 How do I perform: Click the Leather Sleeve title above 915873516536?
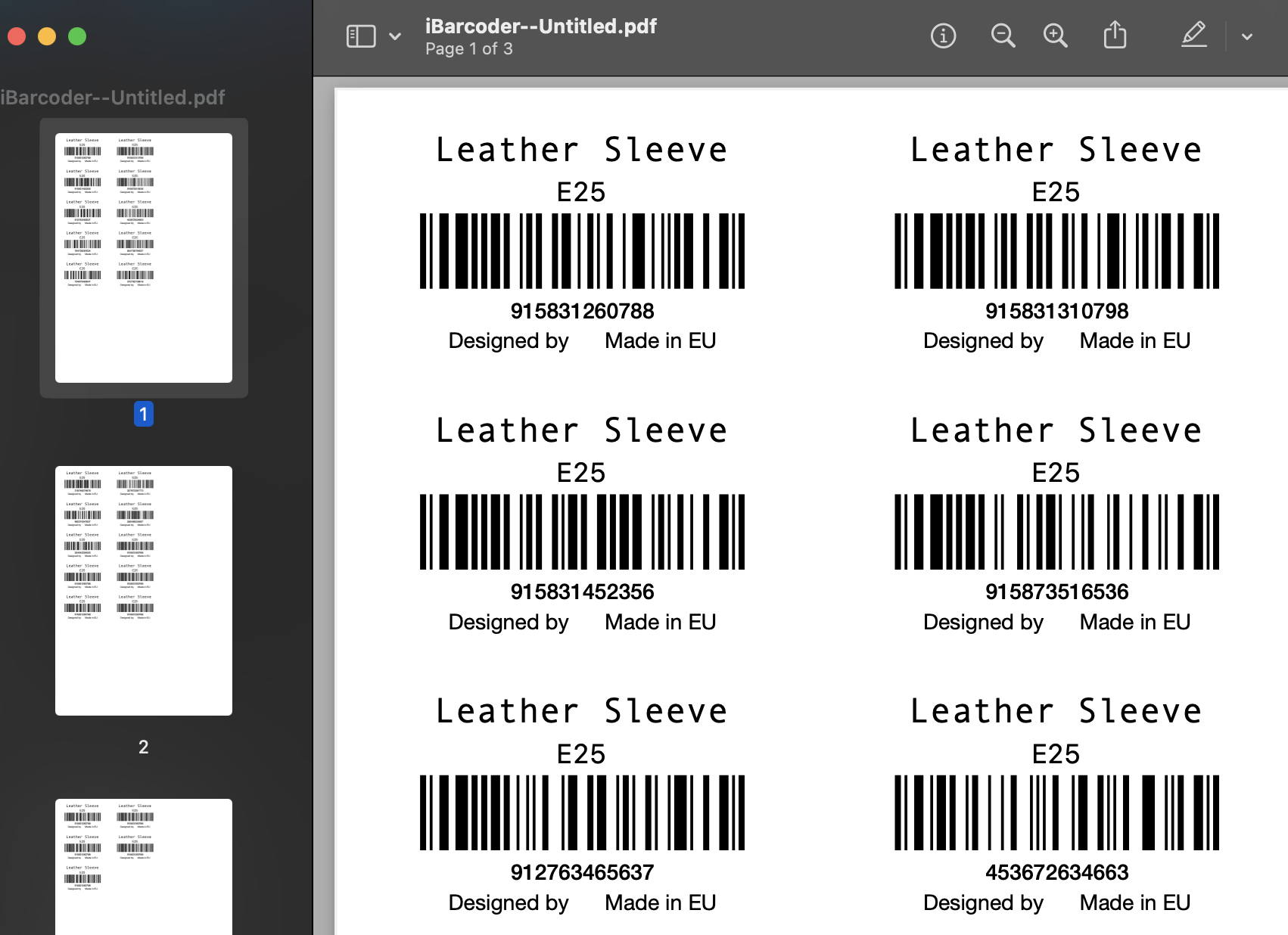point(1056,430)
